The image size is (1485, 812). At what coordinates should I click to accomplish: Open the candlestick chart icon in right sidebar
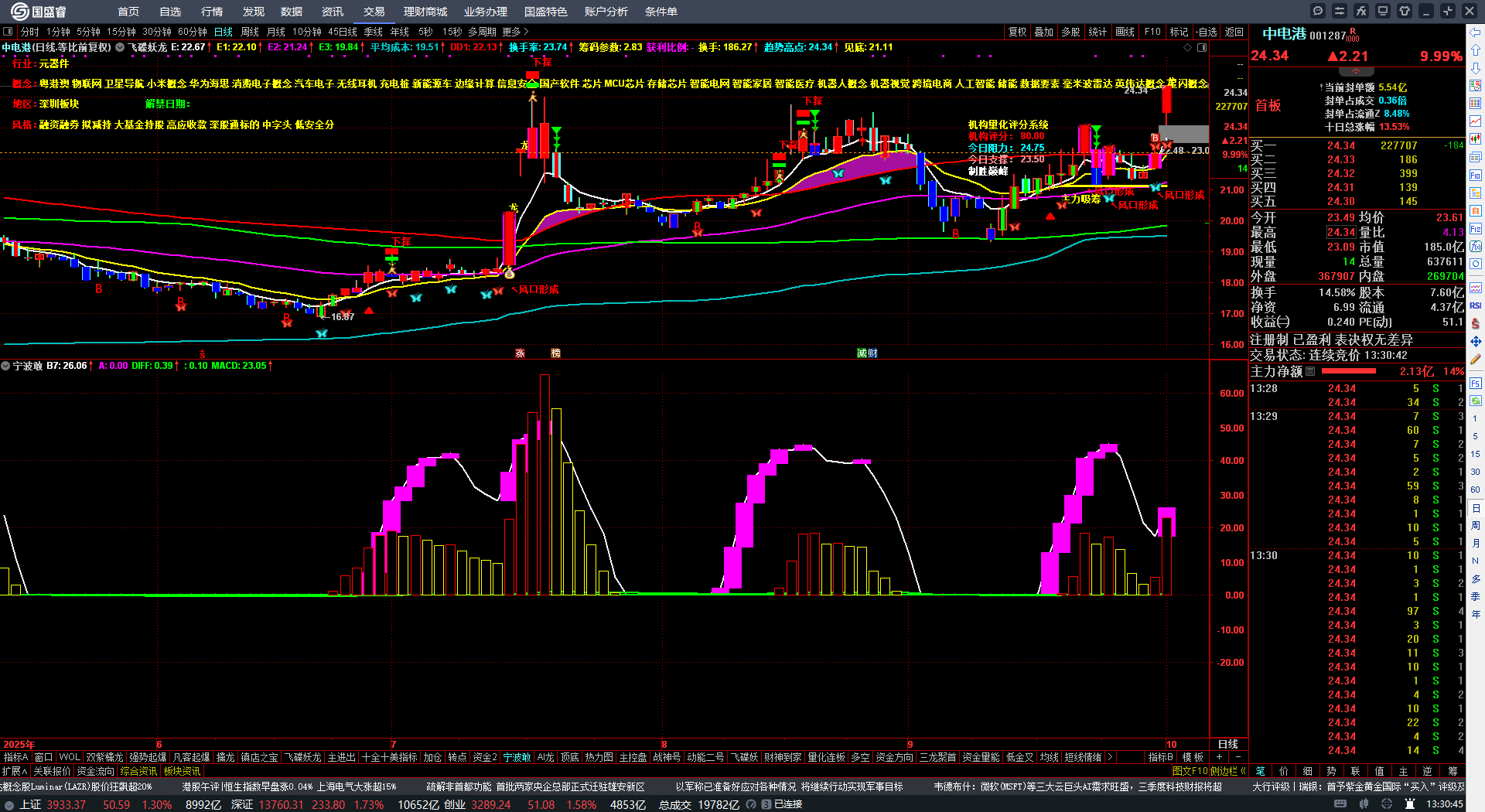point(1476,139)
